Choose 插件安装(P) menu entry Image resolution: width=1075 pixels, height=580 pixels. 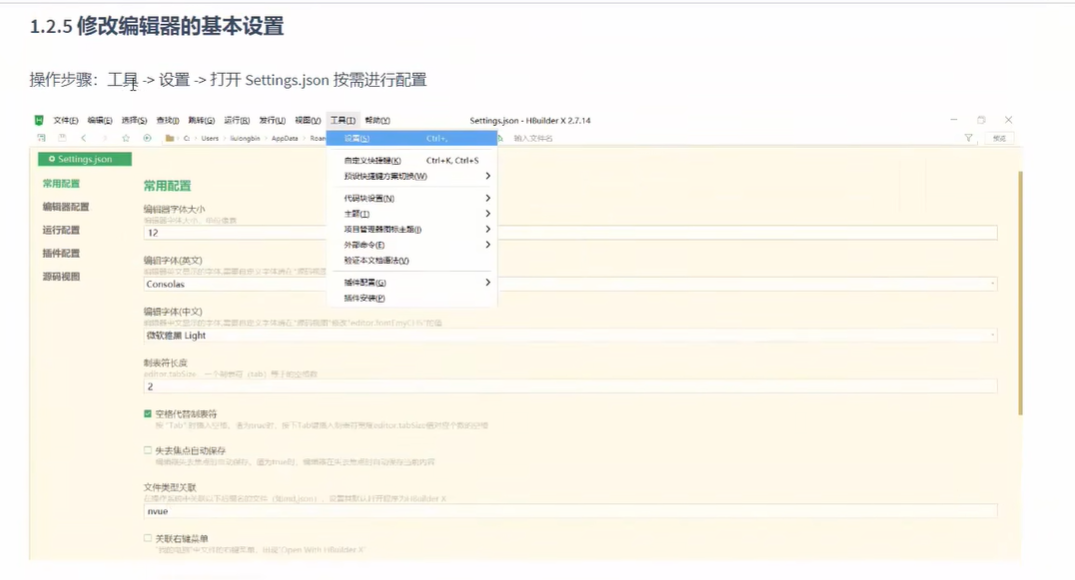(411, 298)
